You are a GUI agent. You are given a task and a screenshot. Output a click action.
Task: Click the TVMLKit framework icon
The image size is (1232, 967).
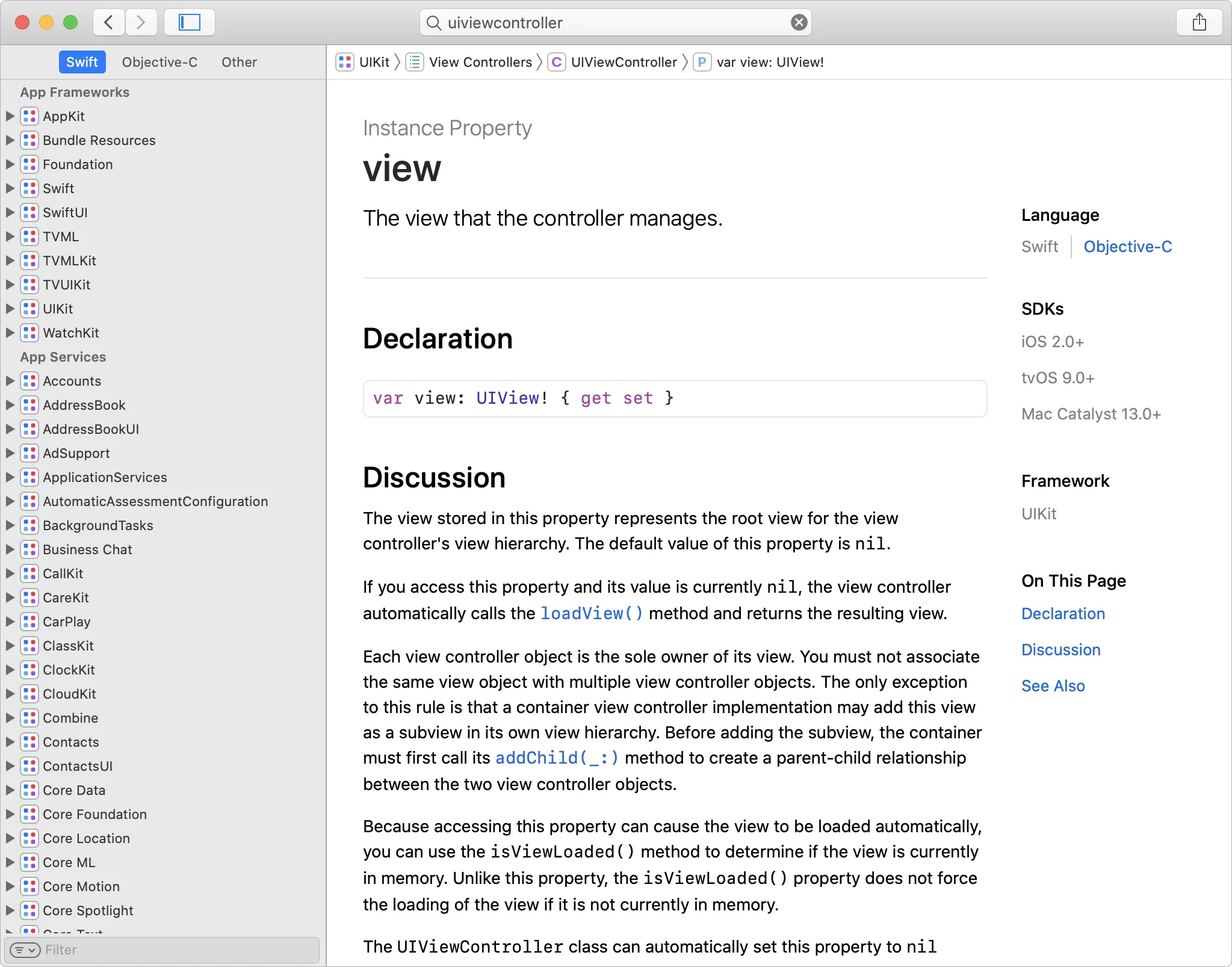[x=29, y=261]
